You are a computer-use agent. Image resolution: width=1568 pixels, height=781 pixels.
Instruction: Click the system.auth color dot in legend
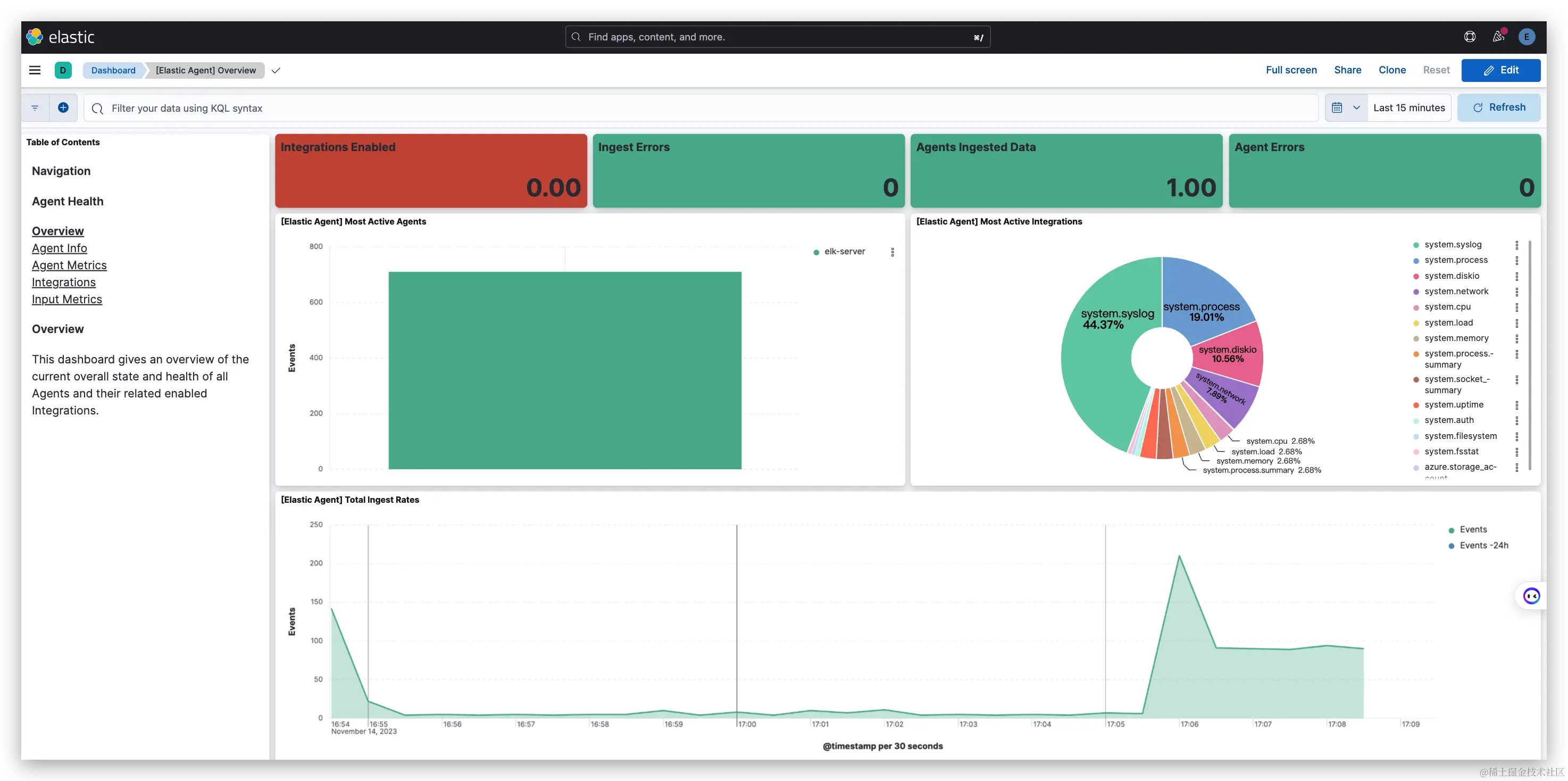tap(1416, 421)
